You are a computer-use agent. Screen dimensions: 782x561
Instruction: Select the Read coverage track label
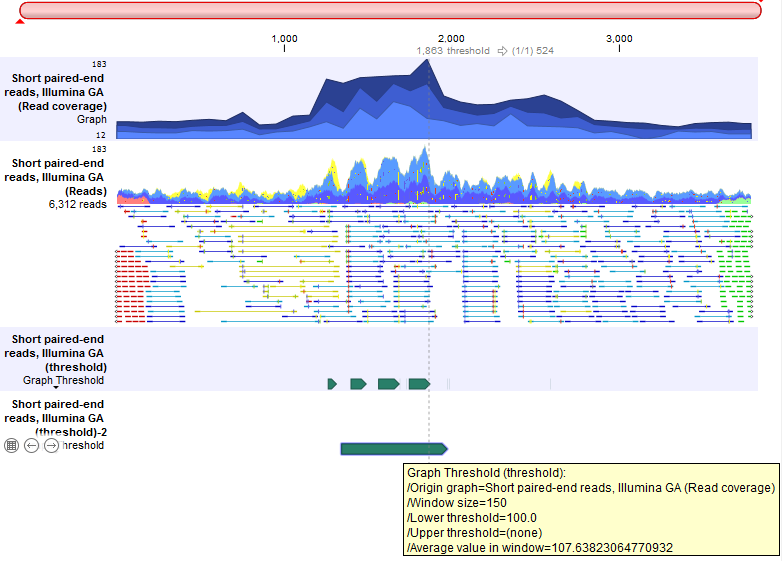point(59,92)
